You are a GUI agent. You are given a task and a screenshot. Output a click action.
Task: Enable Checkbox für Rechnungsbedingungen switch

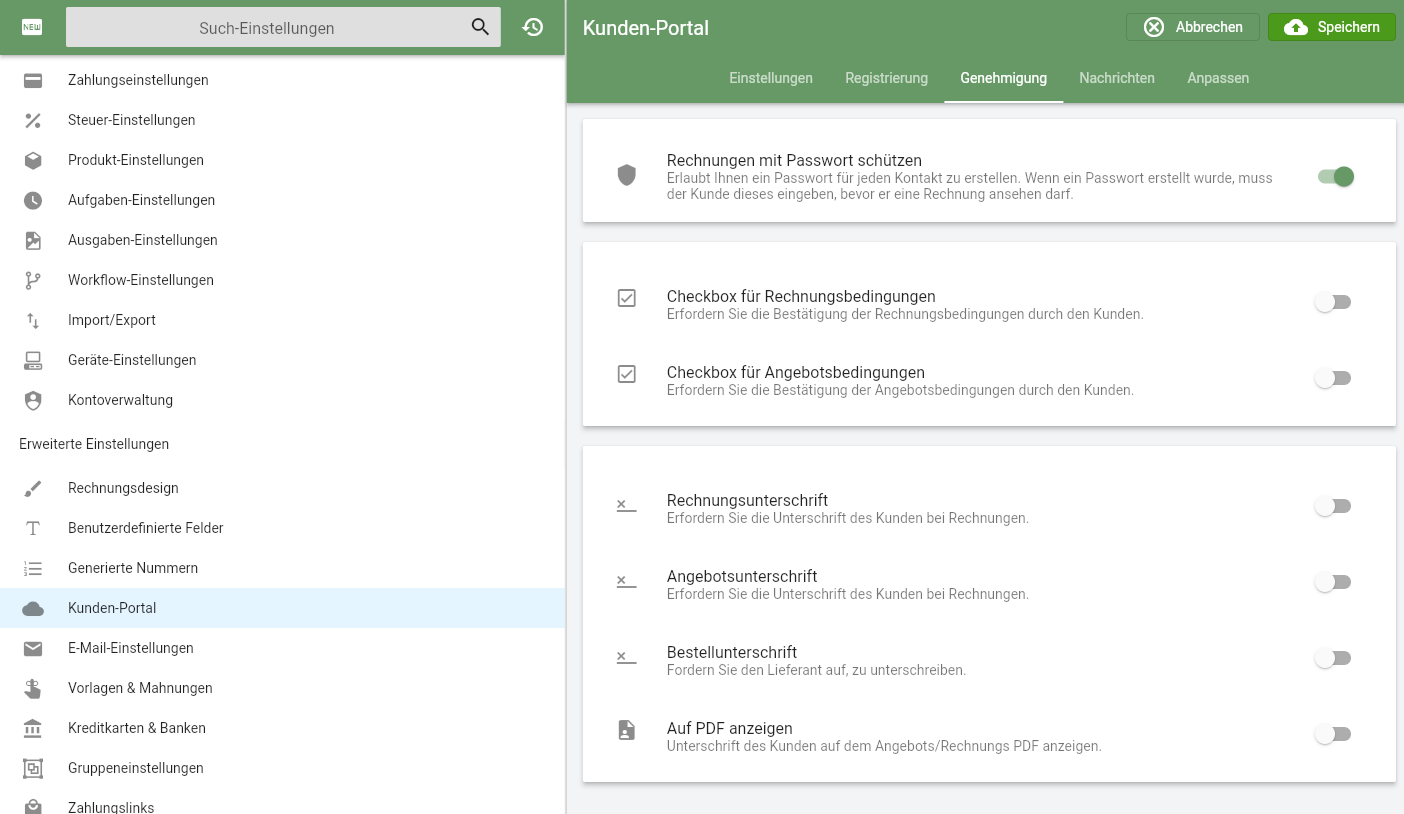click(x=1333, y=302)
